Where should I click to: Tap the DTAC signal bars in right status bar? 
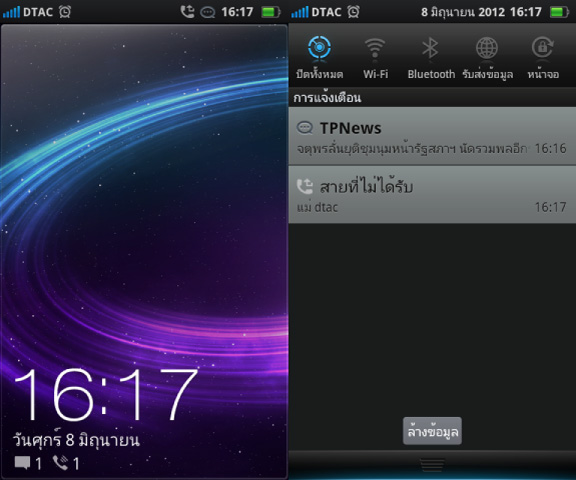click(x=300, y=12)
